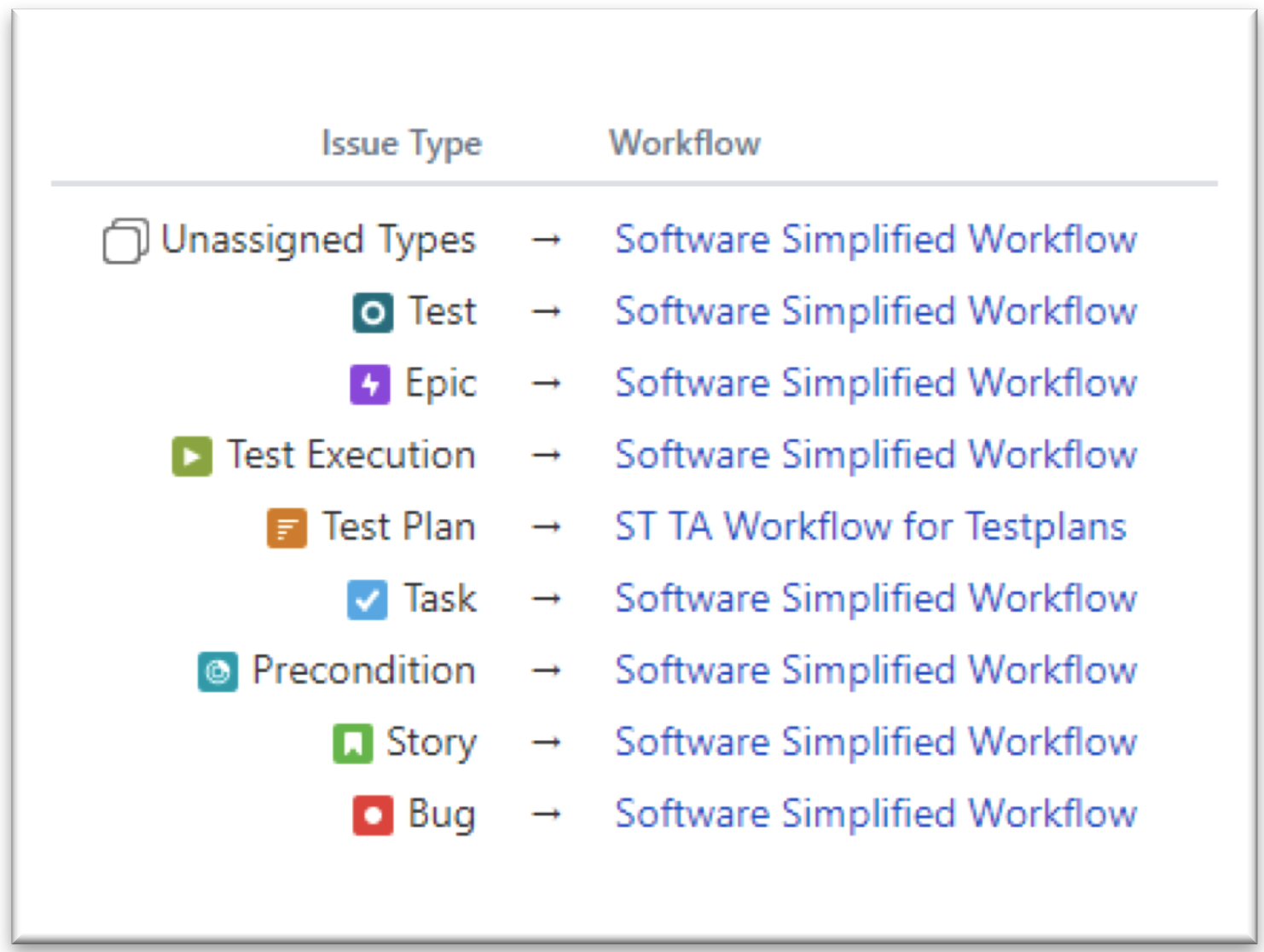Open the workflow link in the Story row

875,742
